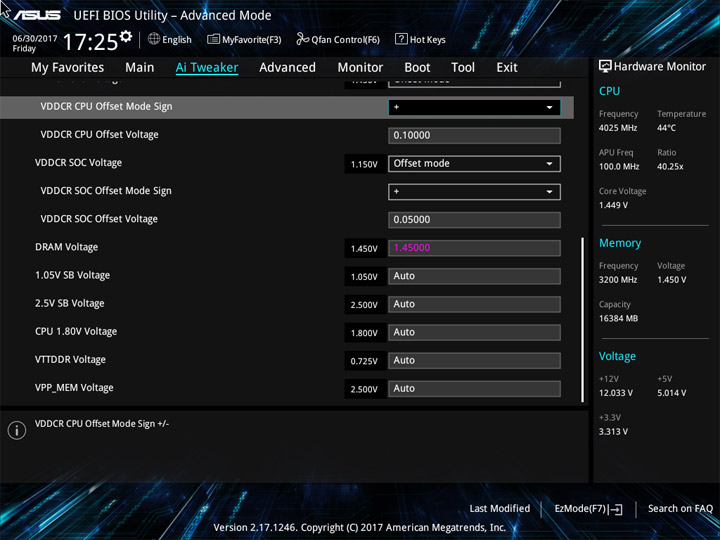Click the Memory section heading
The height and width of the screenshot is (540, 720).
click(620, 243)
